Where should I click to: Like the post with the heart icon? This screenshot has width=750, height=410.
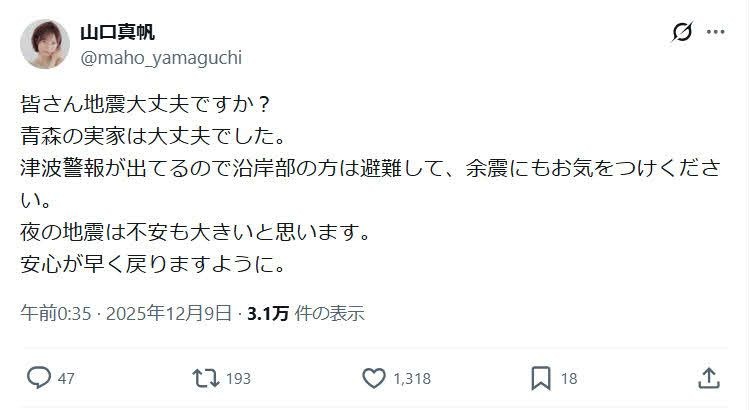point(373,378)
